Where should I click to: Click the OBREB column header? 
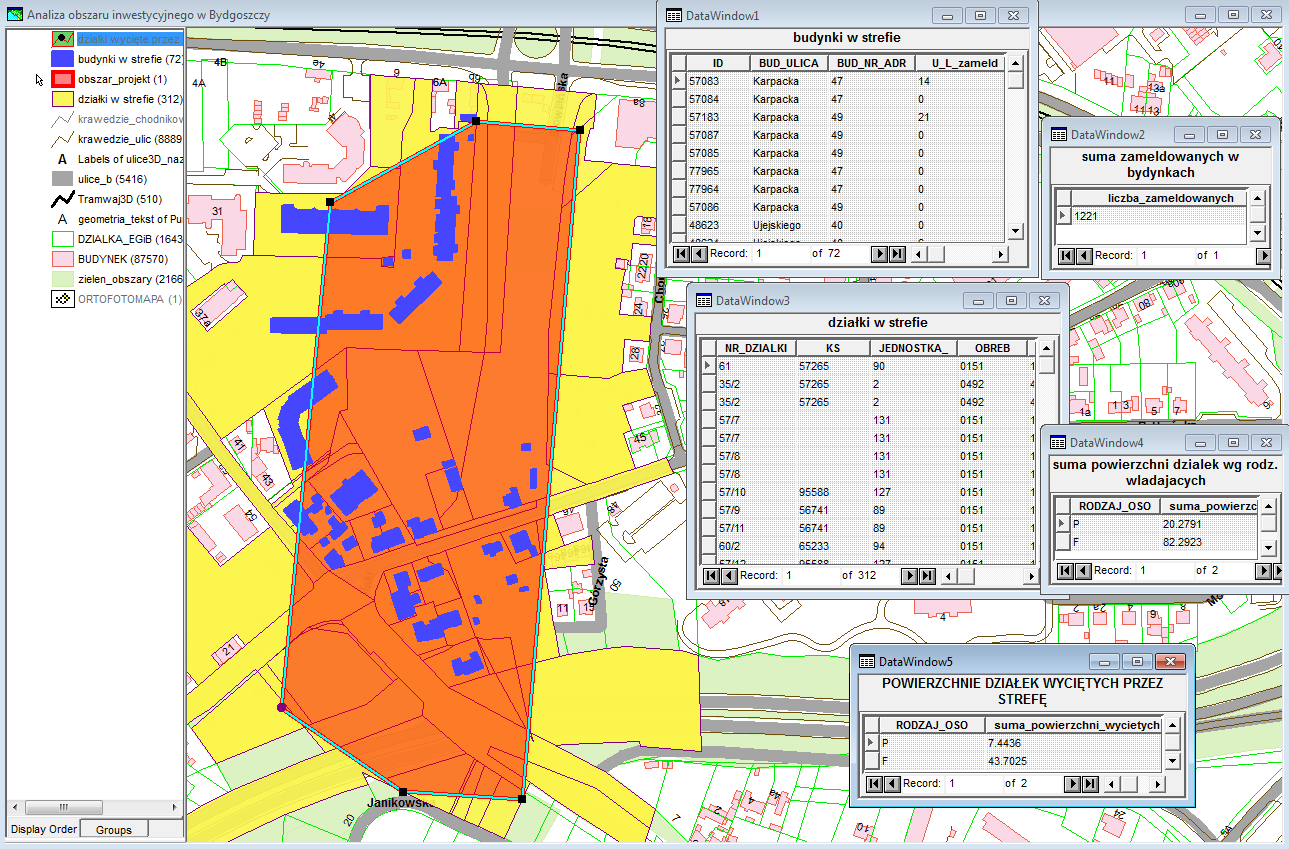[993, 348]
